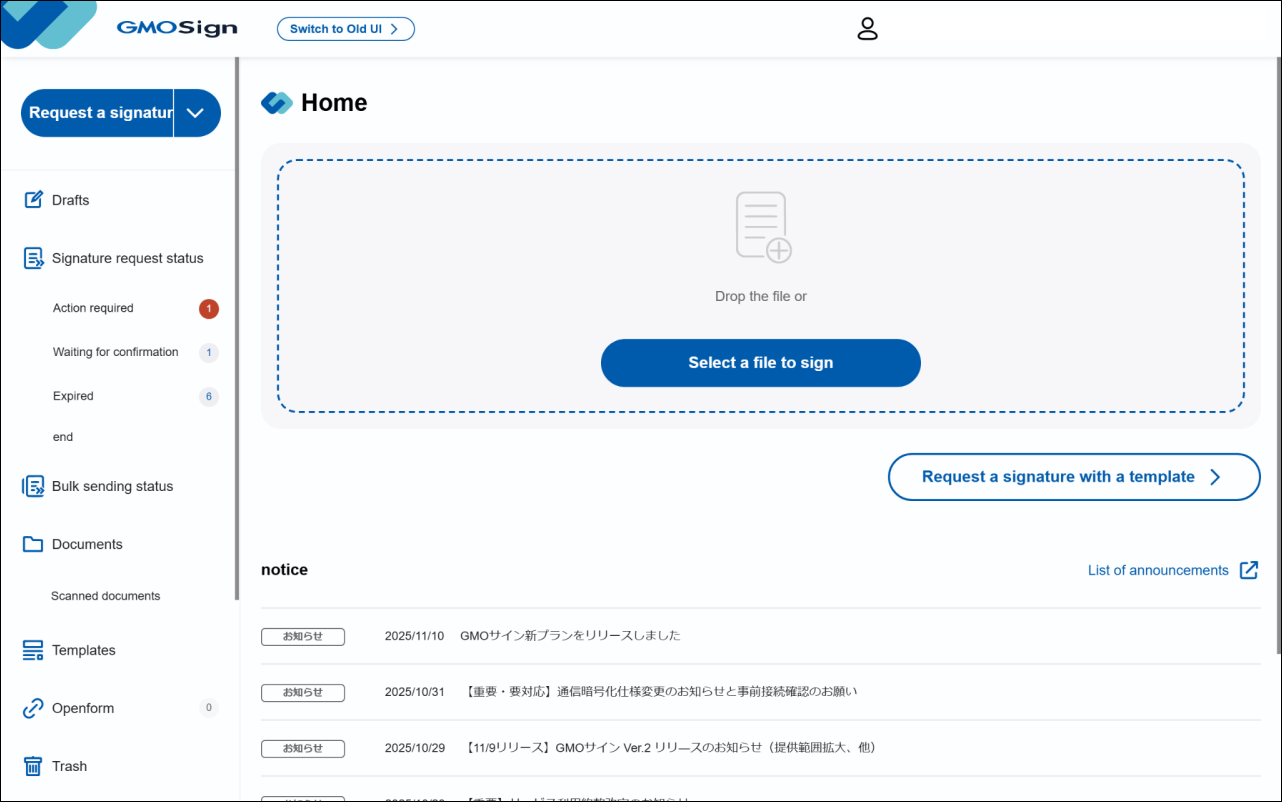Go to Templates section
Image resolution: width=1282 pixels, height=802 pixels.
(x=83, y=650)
